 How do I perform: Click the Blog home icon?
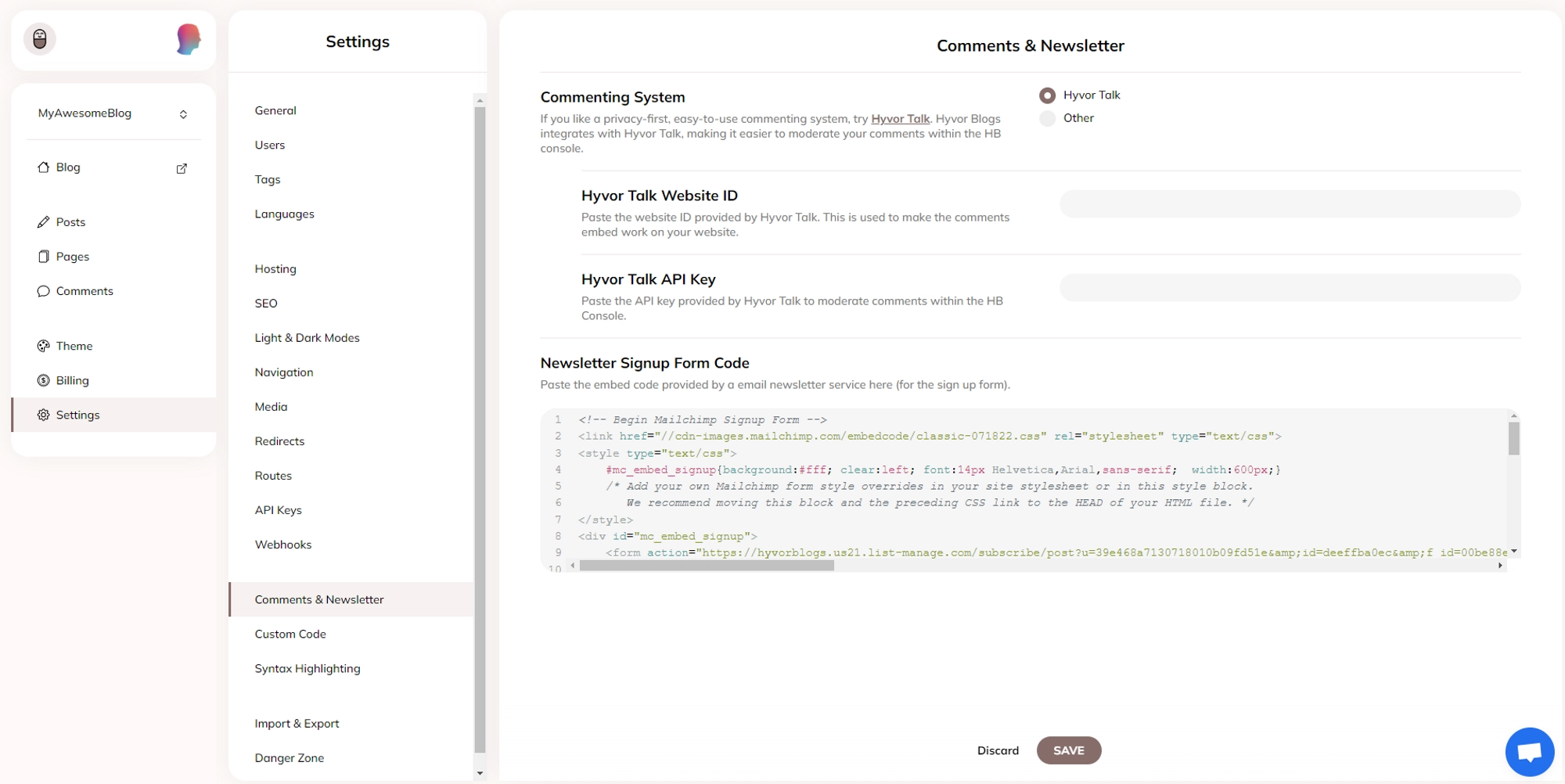[x=44, y=167]
